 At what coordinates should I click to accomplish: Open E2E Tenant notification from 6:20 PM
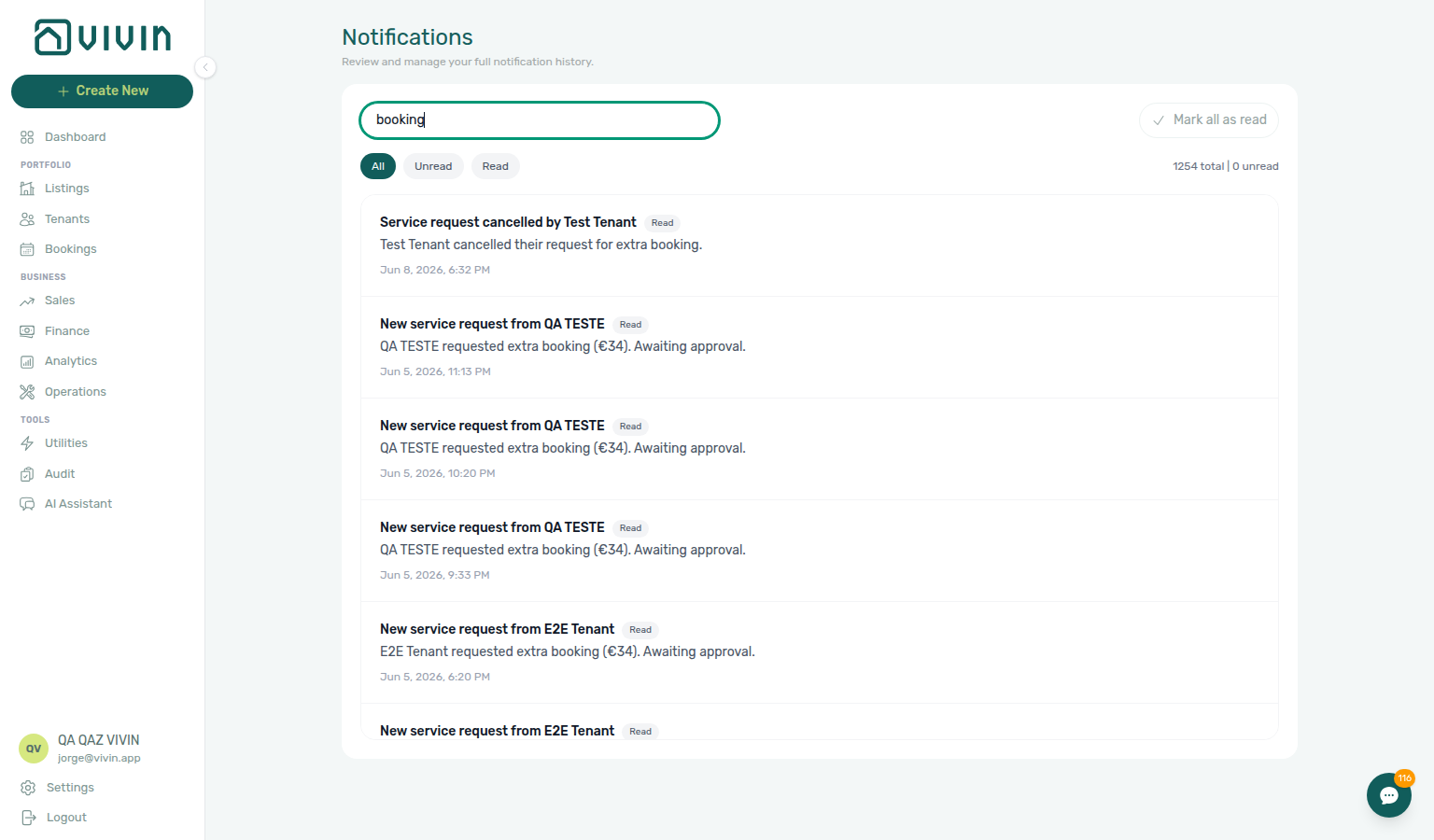click(820, 652)
